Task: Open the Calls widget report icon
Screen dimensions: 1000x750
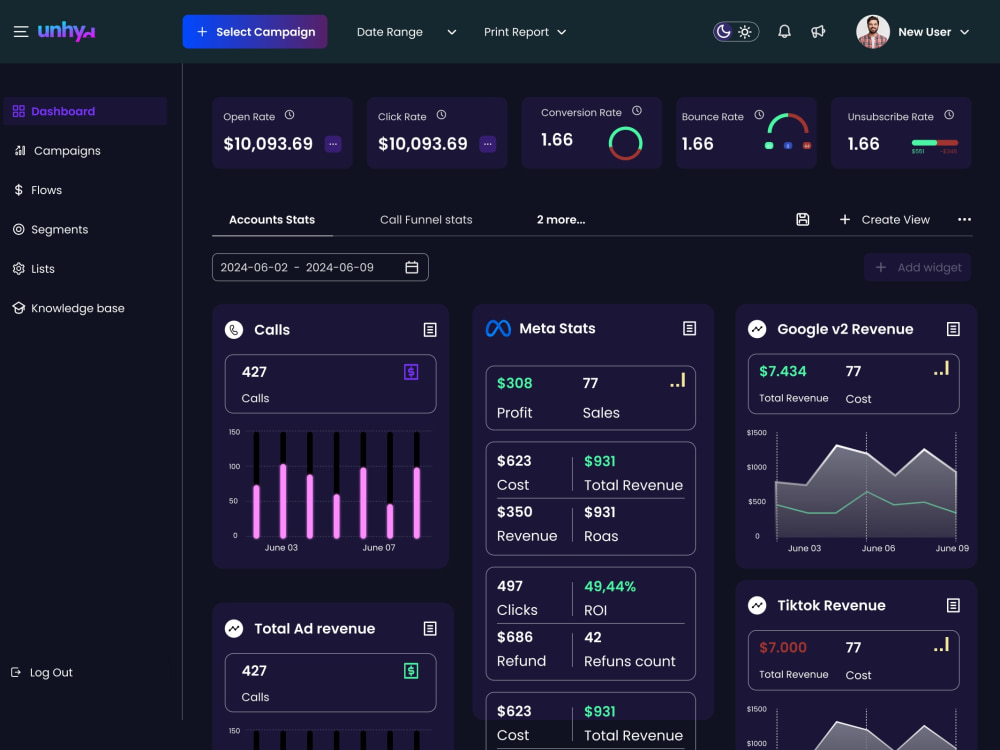Action: tap(430, 330)
